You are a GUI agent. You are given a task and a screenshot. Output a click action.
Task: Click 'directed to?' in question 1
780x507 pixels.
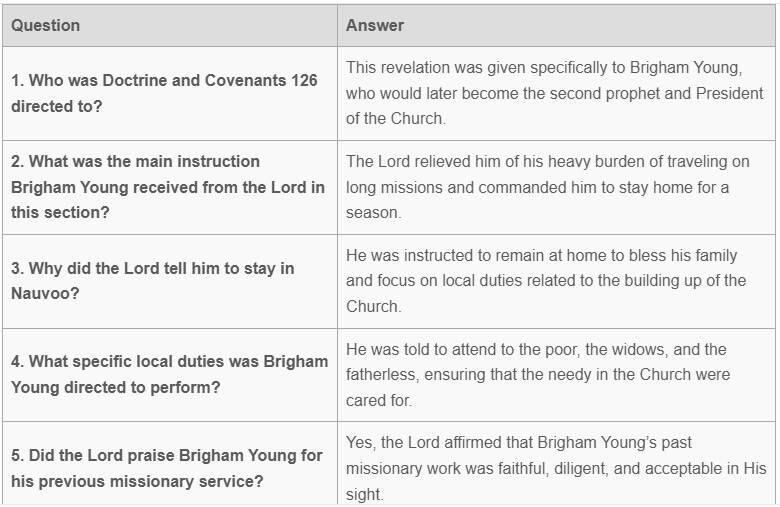[56, 105]
